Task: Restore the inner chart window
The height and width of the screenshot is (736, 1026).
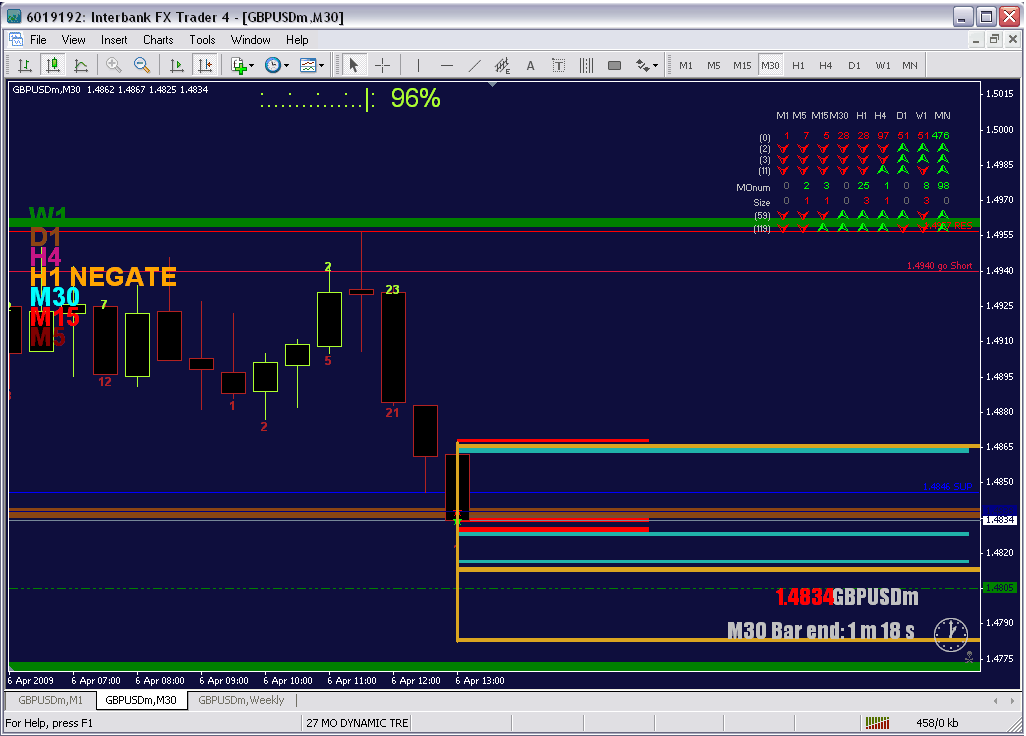Action: [994, 39]
